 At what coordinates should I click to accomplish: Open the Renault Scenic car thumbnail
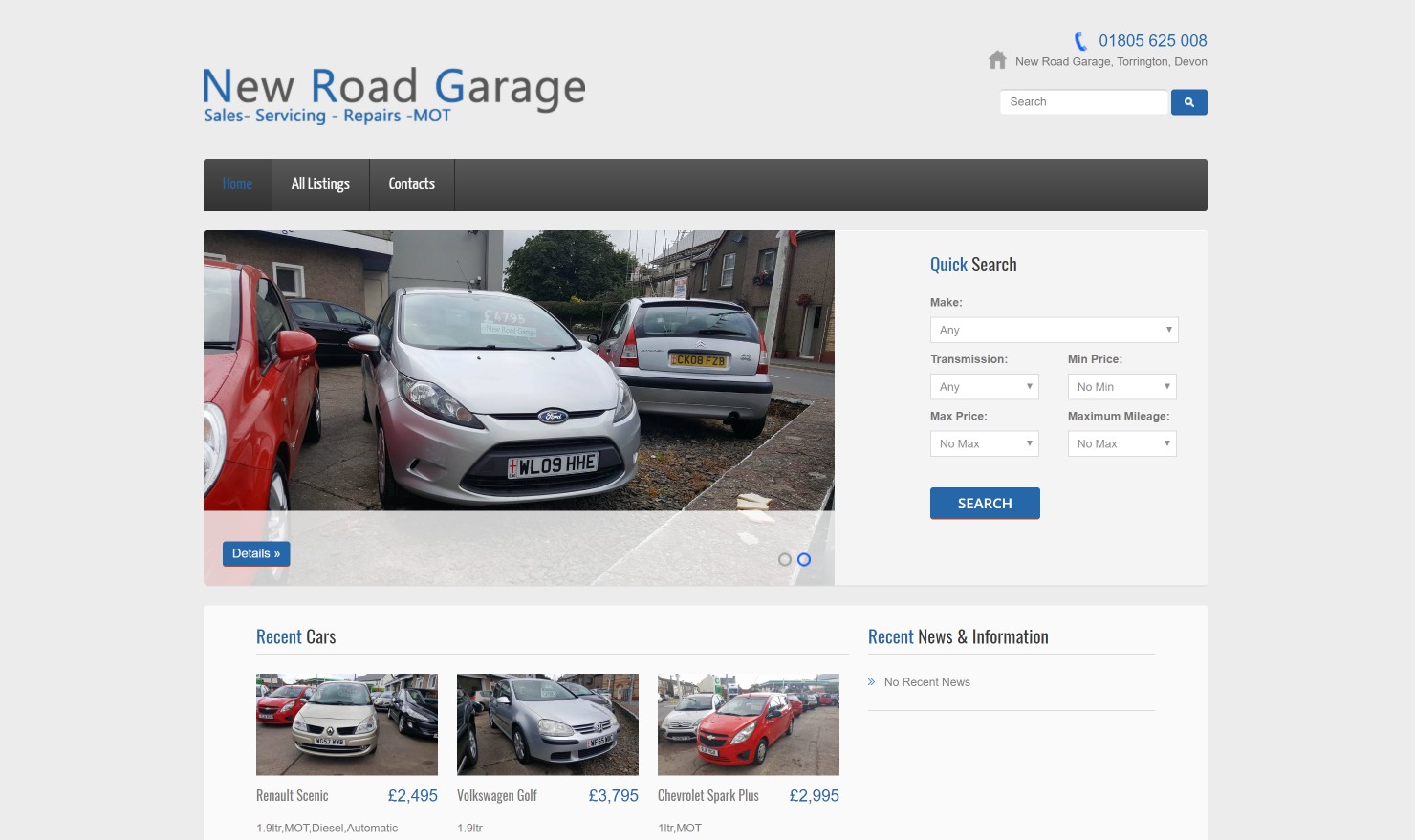346,724
